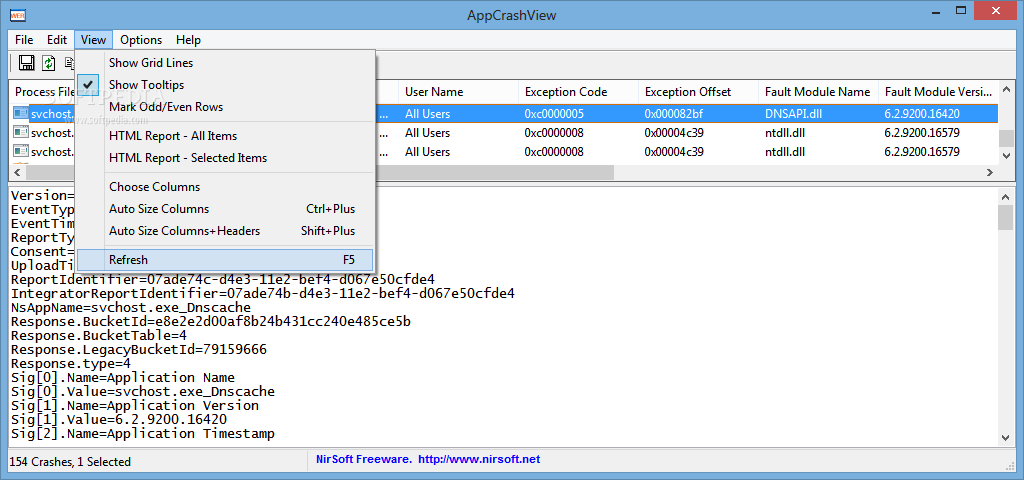This screenshot has height=480, width=1024.
Task: Choose HTML Report - Selected Items
Action: click(x=225, y=158)
